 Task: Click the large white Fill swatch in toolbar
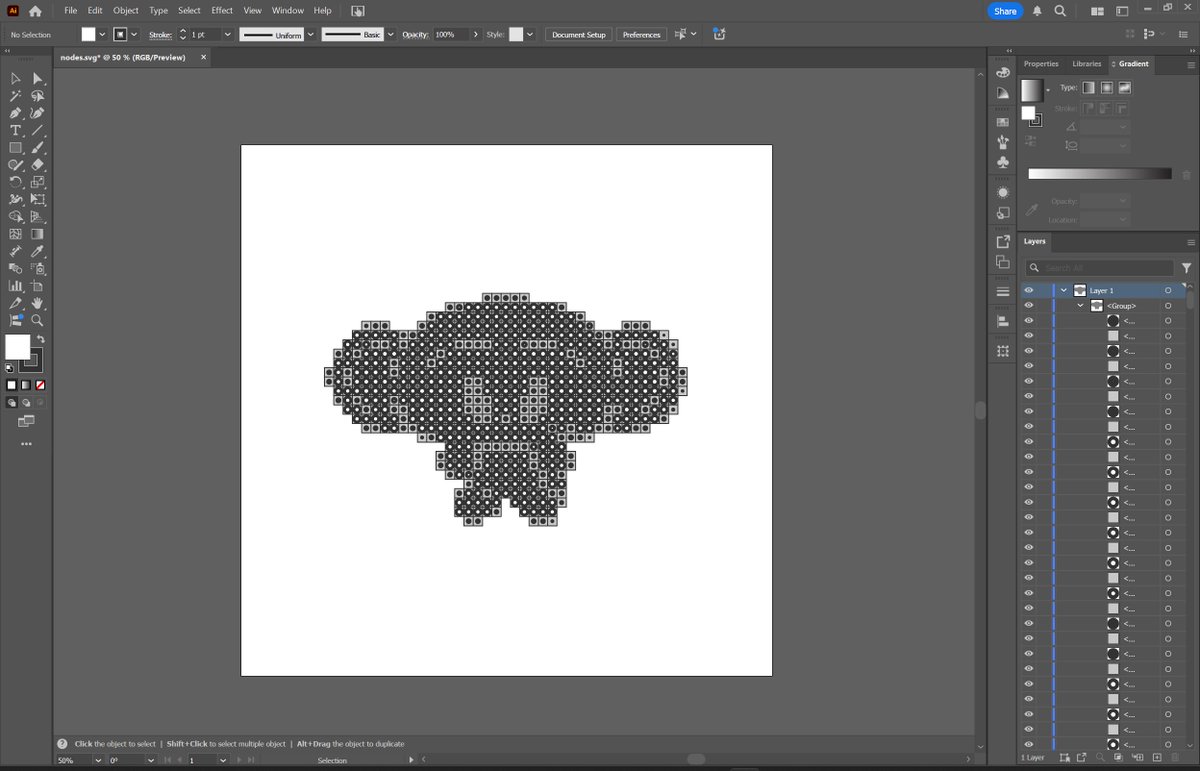point(17,347)
